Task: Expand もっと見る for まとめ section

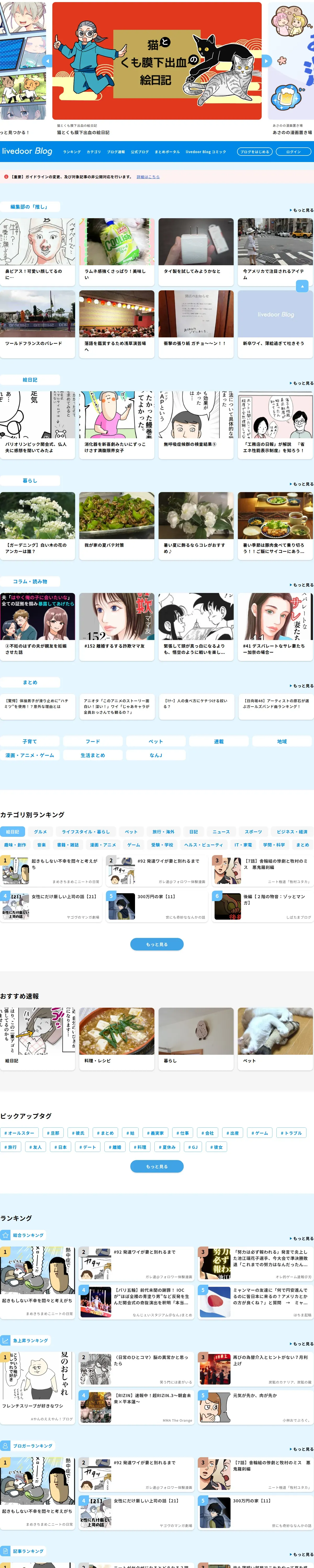Action: (302, 686)
